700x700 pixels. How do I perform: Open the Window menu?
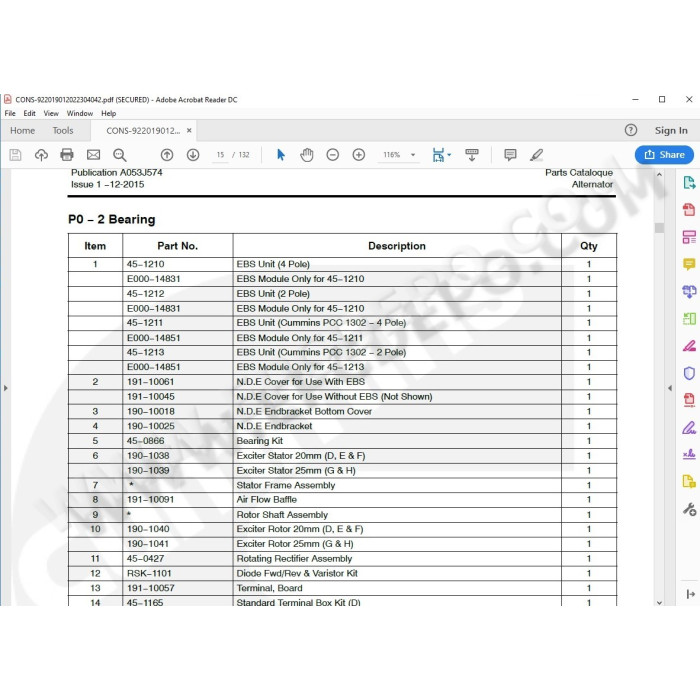pos(79,113)
